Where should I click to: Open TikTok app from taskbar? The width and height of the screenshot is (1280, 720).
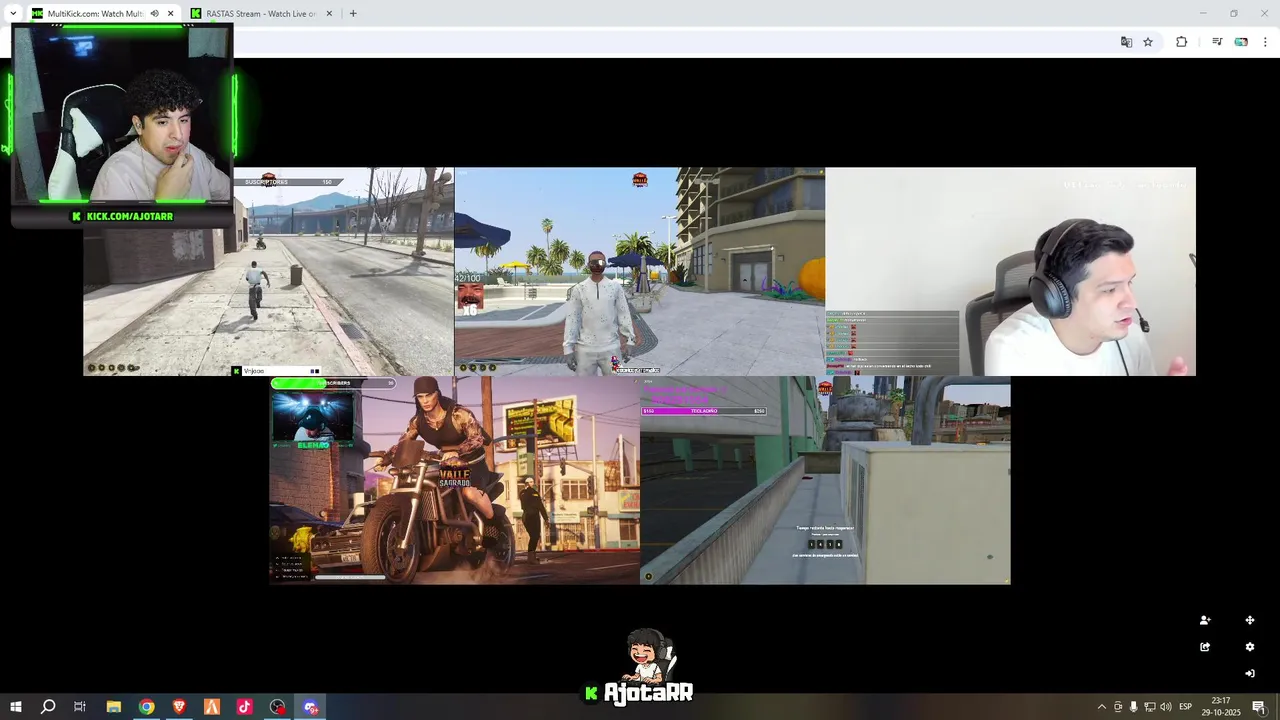(x=245, y=707)
